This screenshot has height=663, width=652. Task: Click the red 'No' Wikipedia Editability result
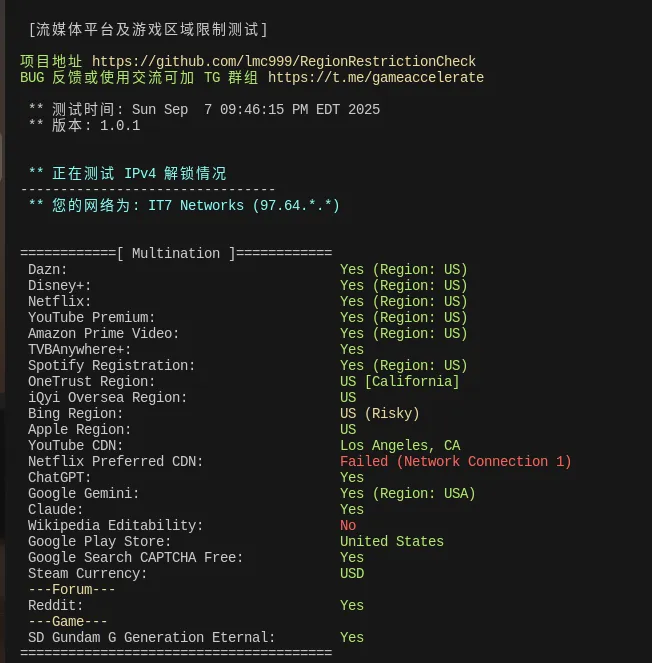click(348, 526)
